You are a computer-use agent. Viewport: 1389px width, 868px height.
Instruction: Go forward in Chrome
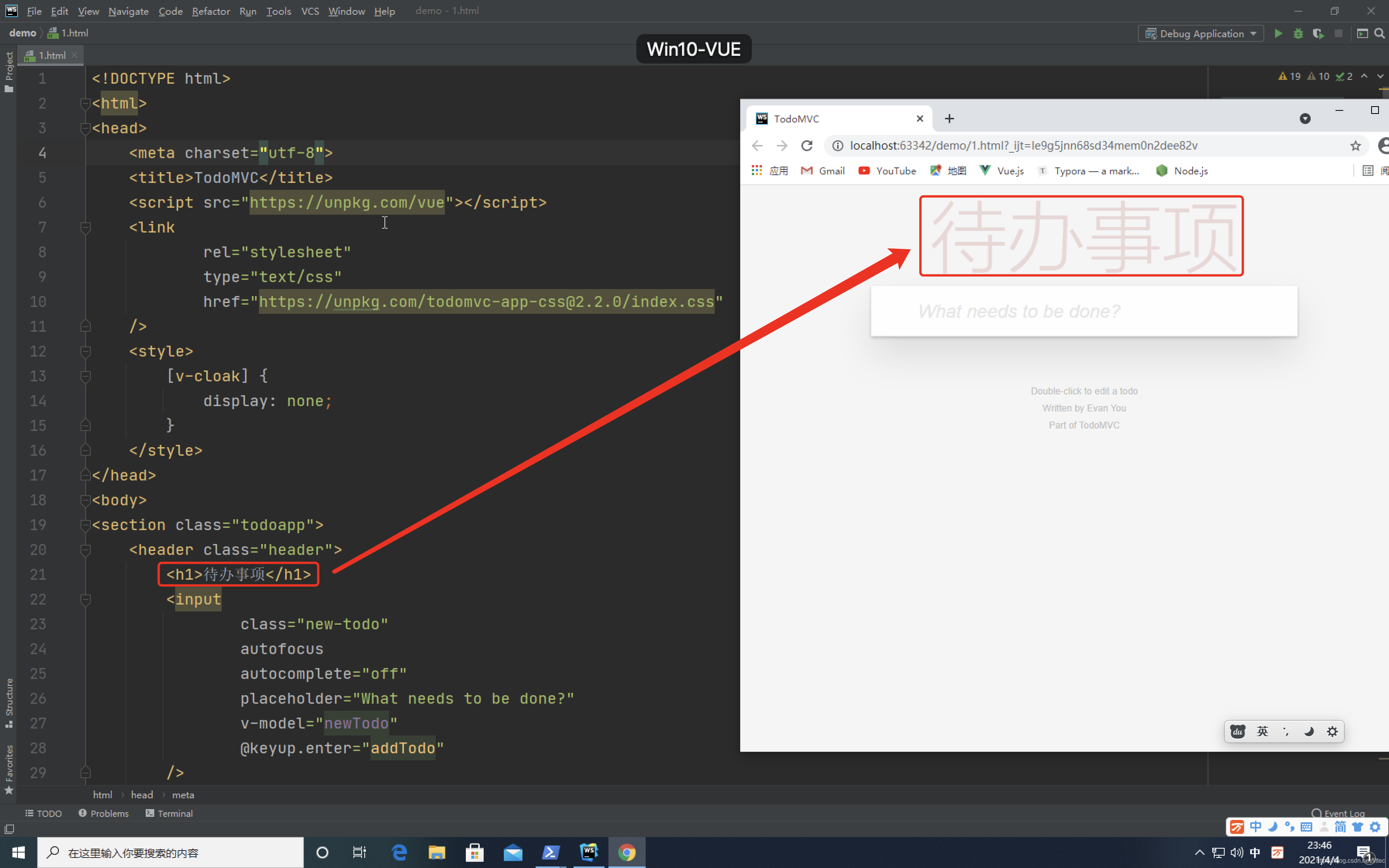(x=782, y=146)
